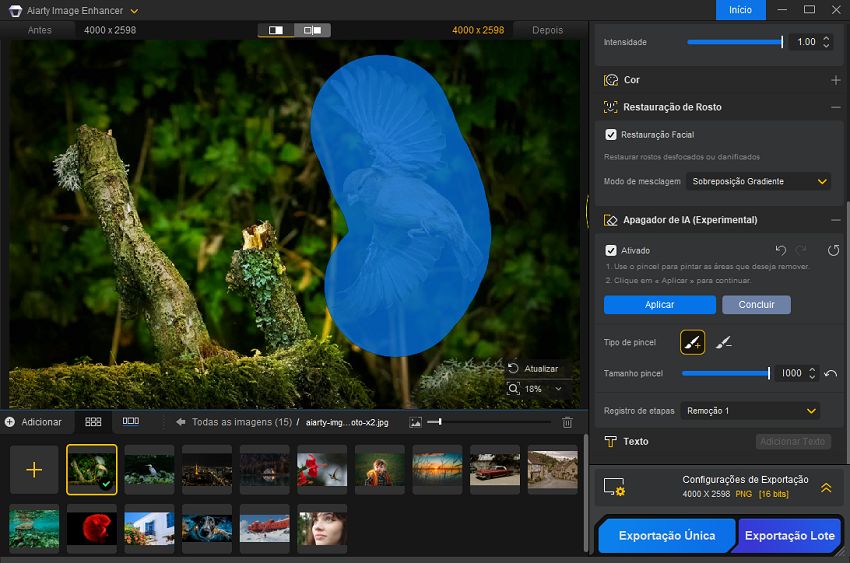This screenshot has height=563, width=850.
Task: Click the Depois label tab
Action: point(547,30)
